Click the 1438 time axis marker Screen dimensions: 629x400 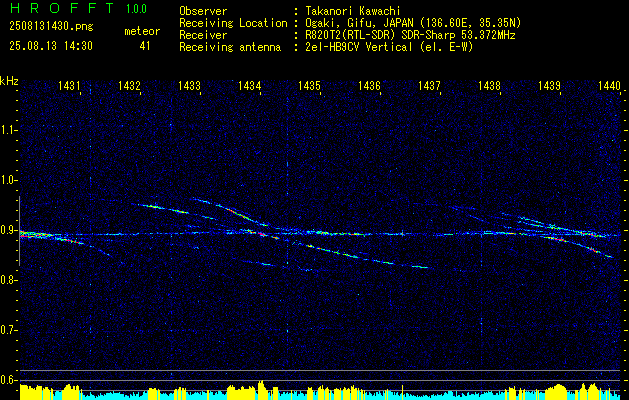(489, 85)
